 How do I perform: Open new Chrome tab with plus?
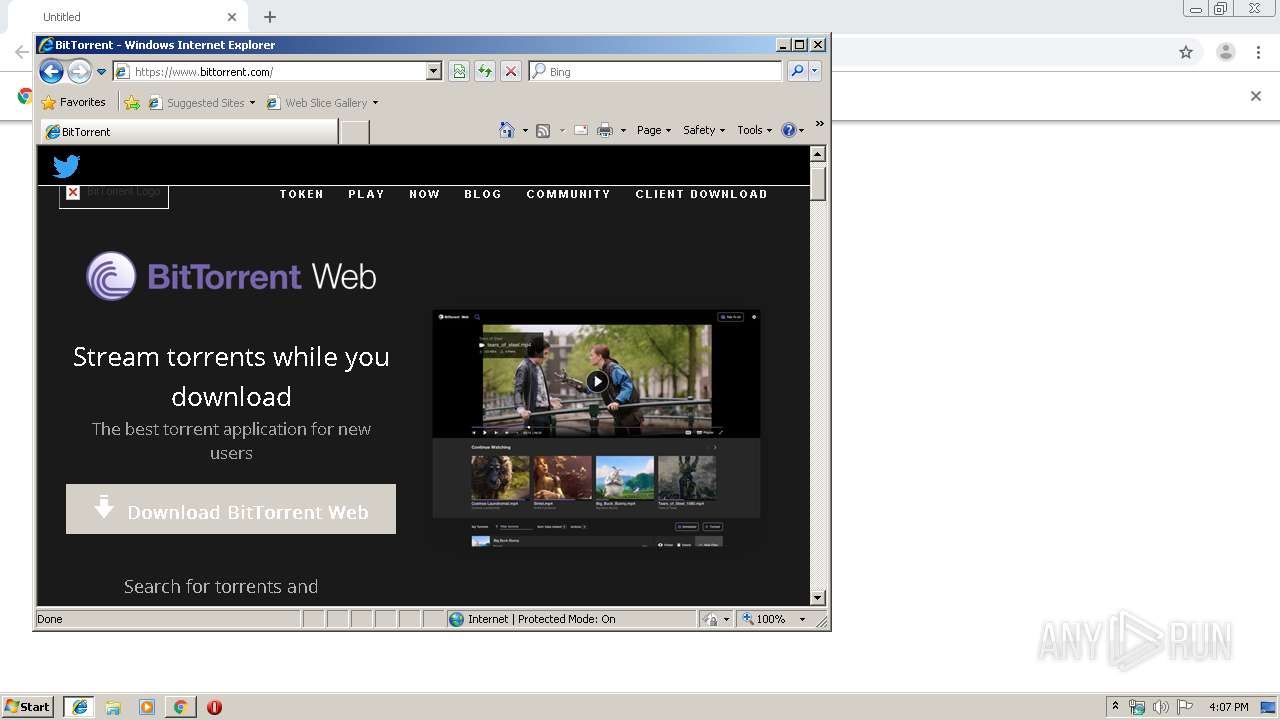tap(270, 17)
